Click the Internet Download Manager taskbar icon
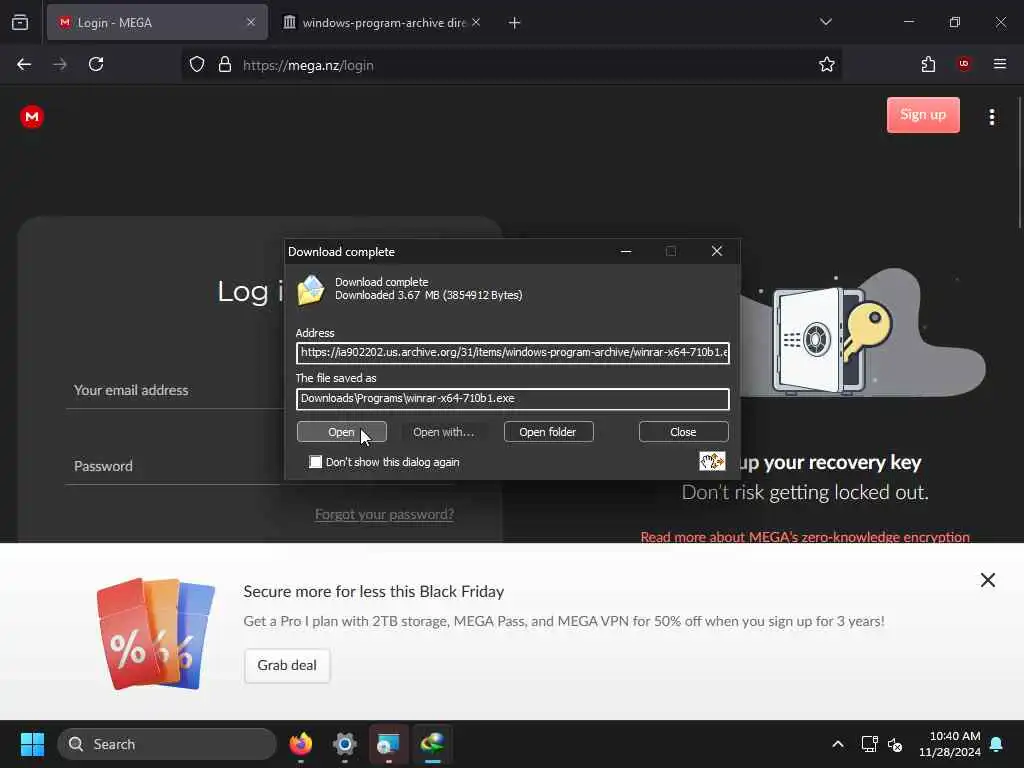The width and height of the screenshot is (1024, 768). tap(432, 744)
